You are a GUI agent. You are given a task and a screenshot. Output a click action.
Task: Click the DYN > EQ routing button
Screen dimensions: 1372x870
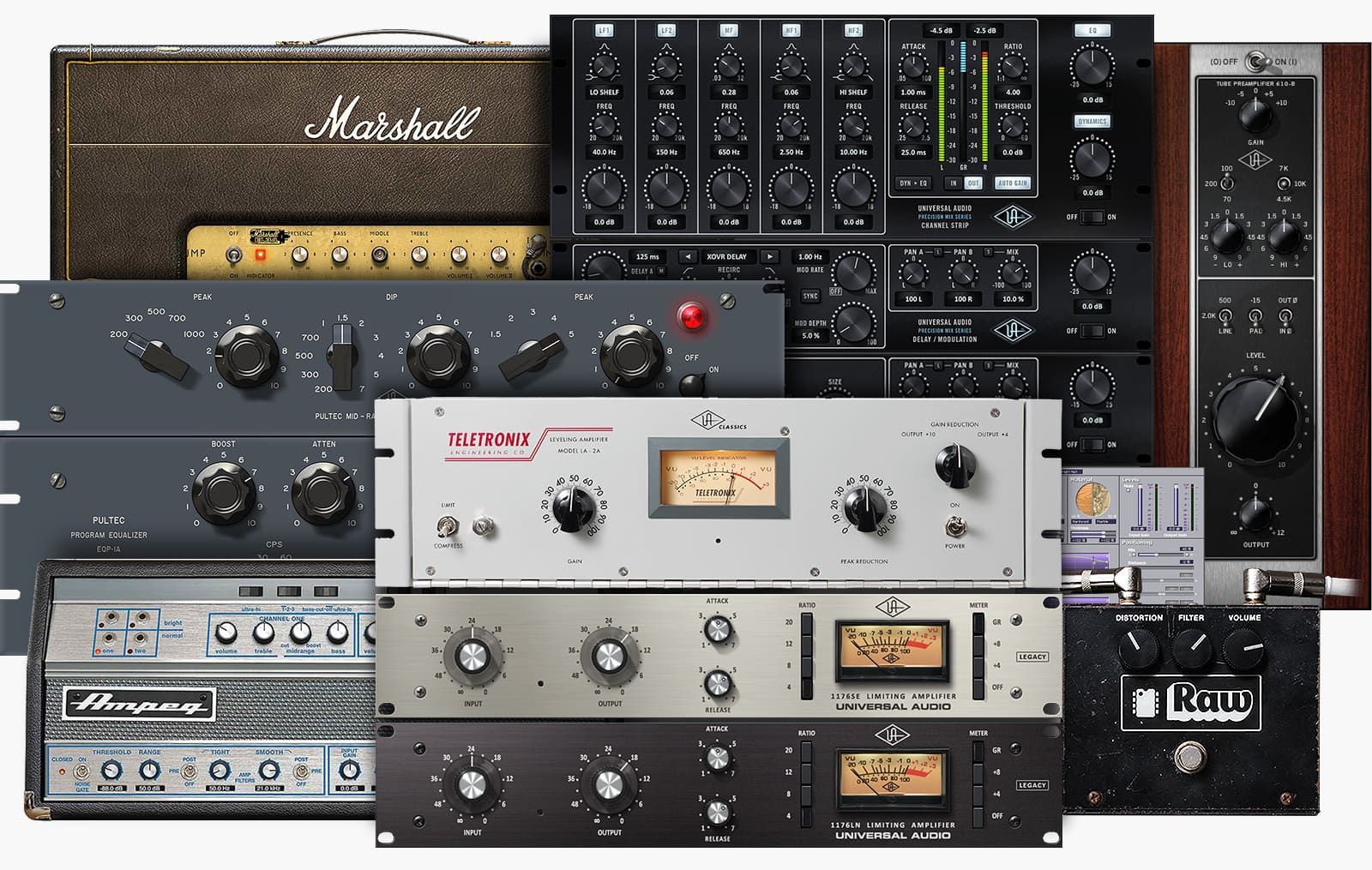913,183
